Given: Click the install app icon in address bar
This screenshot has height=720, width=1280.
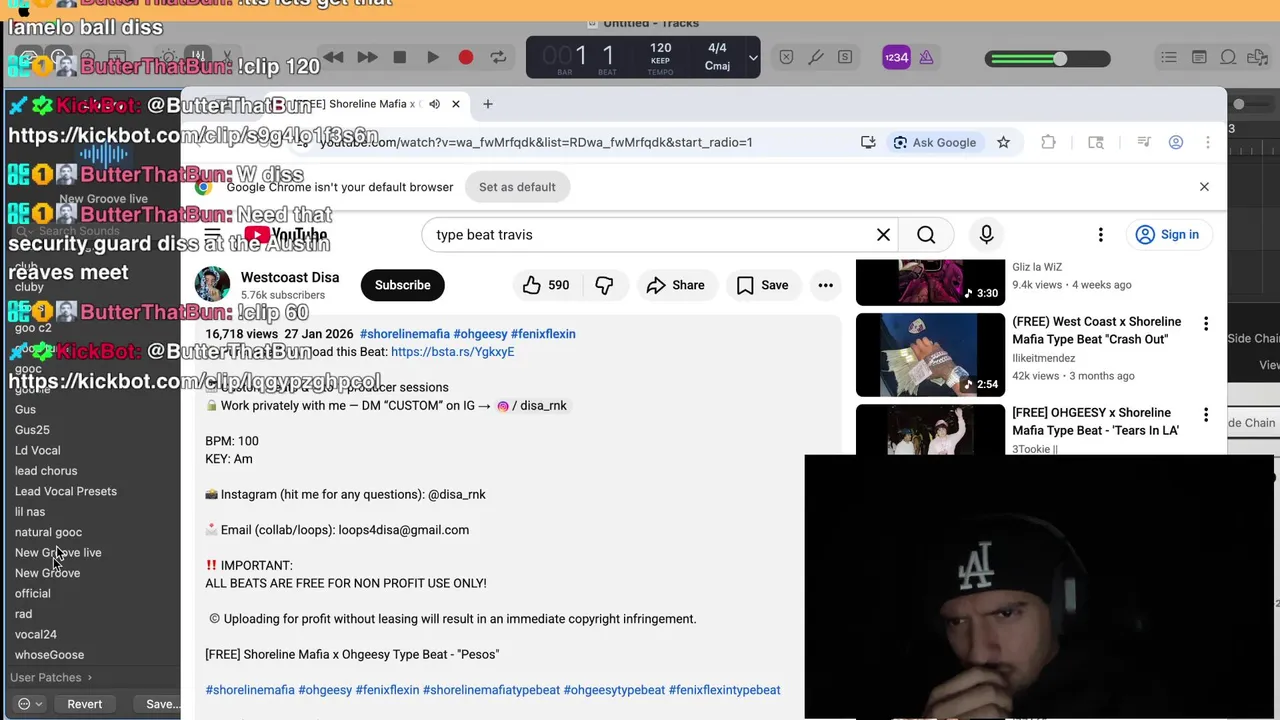Looking at the screenshot, I should point(868,142).
